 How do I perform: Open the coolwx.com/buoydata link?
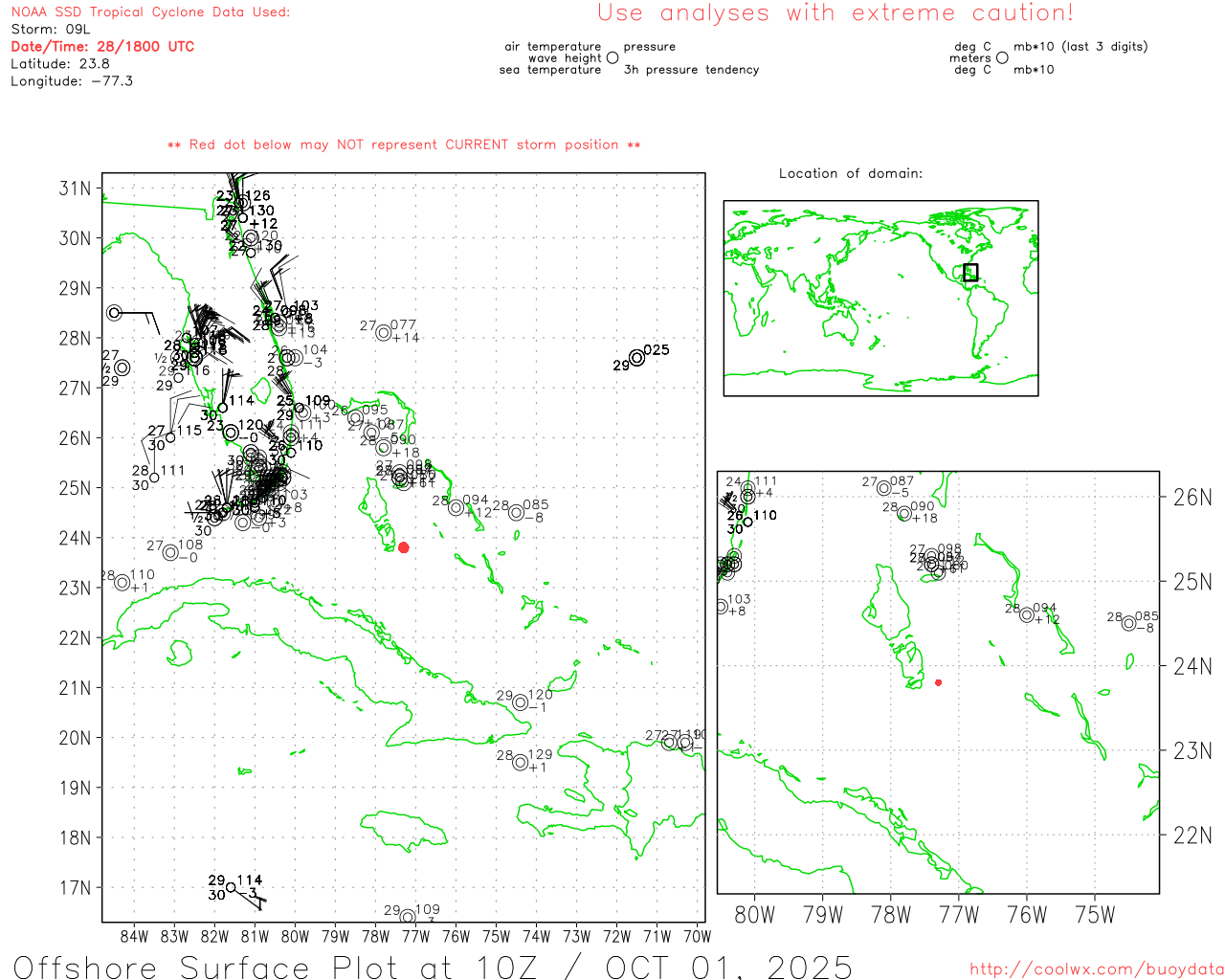(x=1097, y=969)
